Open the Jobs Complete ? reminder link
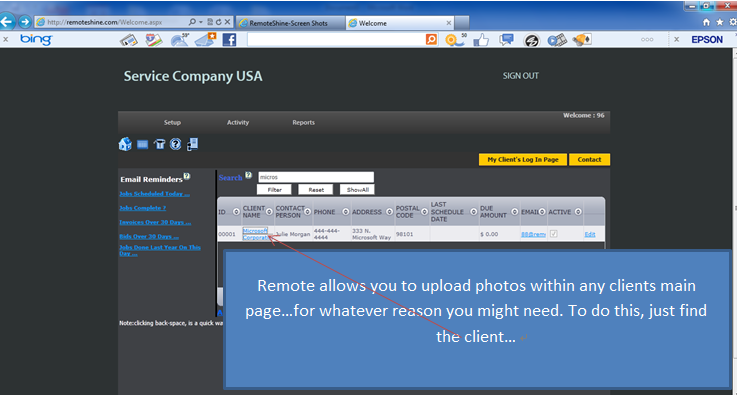The width and height of the screenshot is (737, 395). pos(142,208)
